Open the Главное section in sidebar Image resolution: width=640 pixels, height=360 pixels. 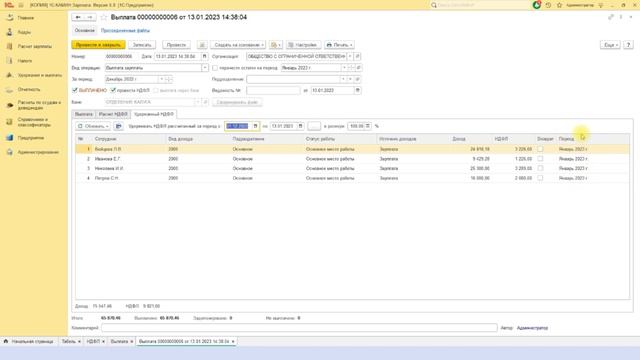pos(26,18)
